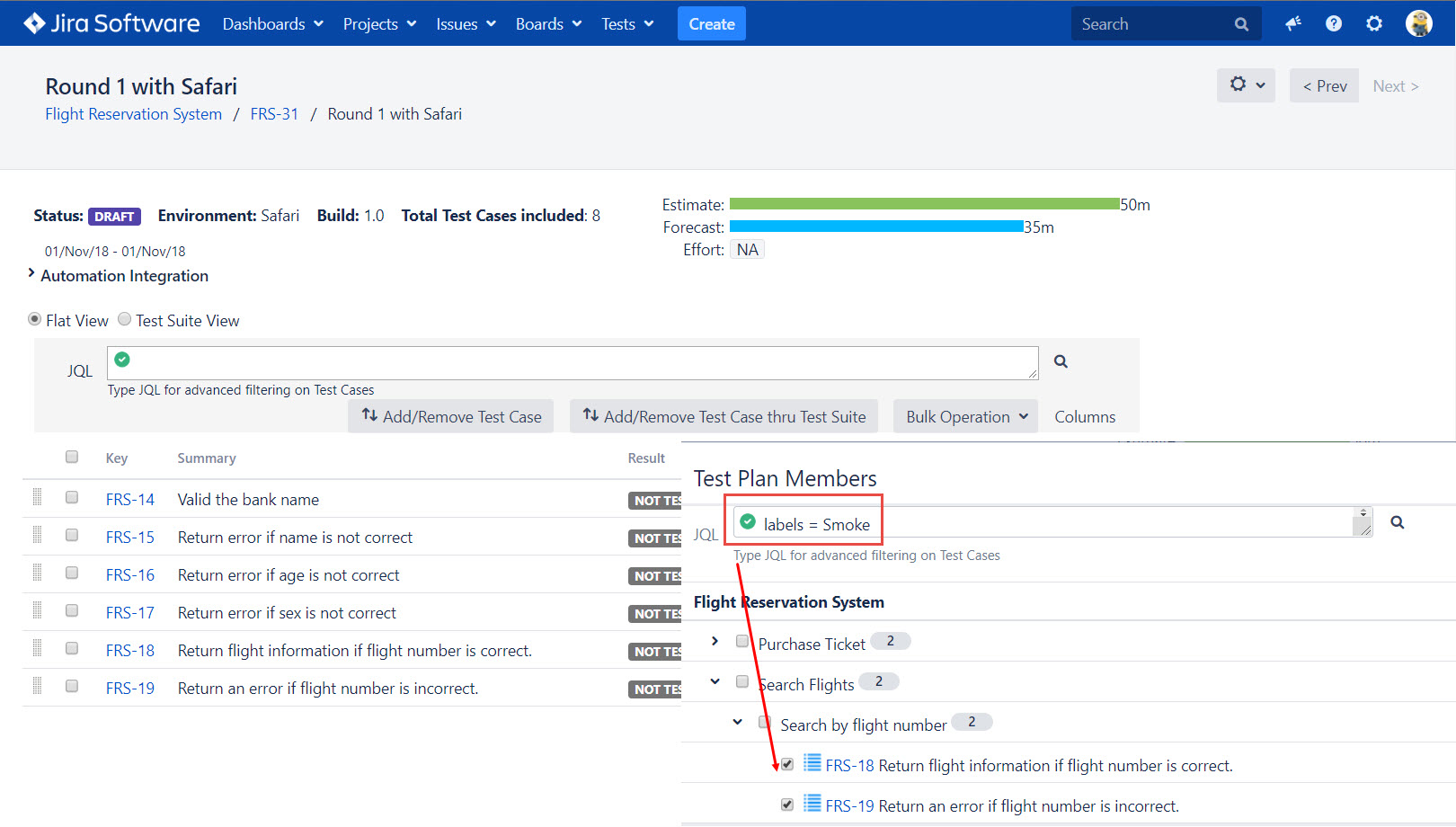Click the drag handle for FRS-14 row
The width and height of the screenshot is (1456, 827).
(37, 497)
